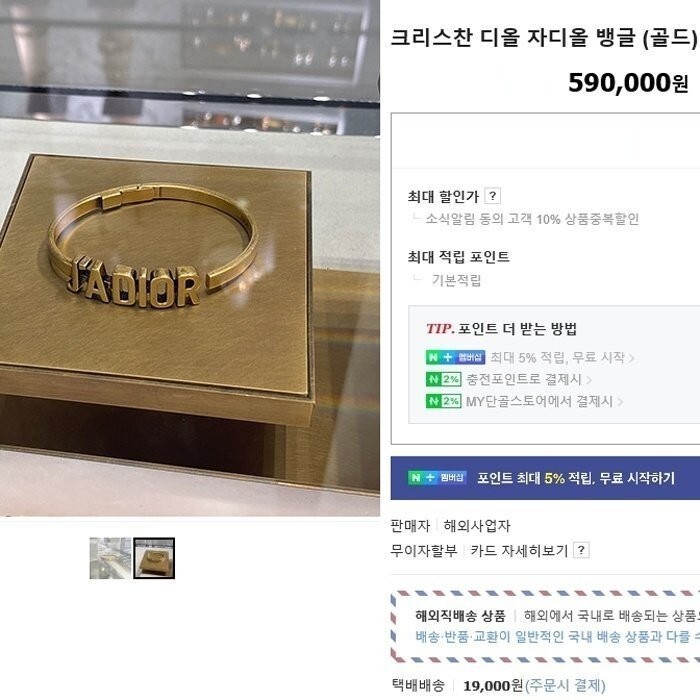The height and width of the screenshot is (700, 700).
Task: Select the first product thumbnail image
Action: click(x=110, y=558)
